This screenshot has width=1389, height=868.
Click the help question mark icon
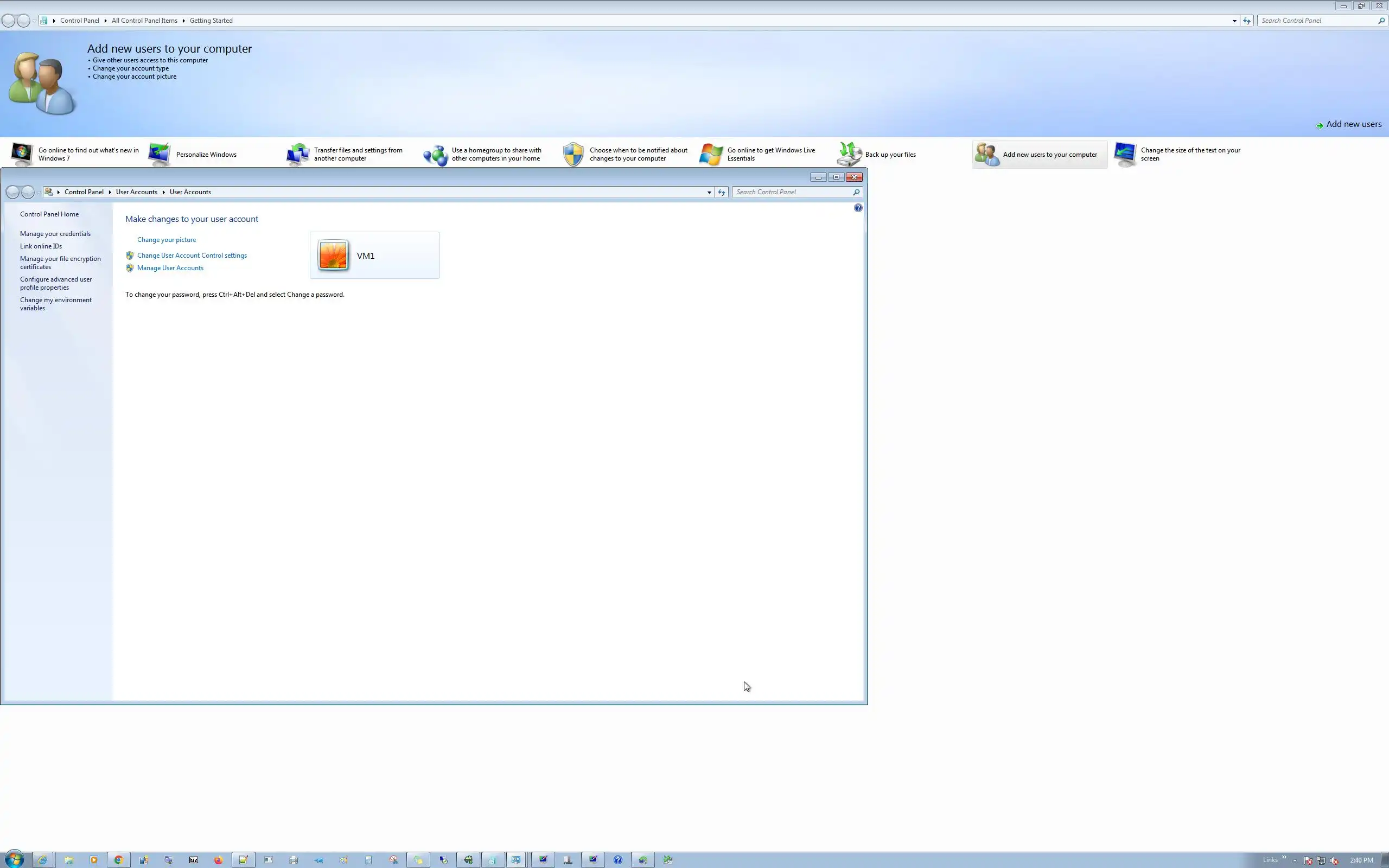pyautogui.click(x=857, y=208)
